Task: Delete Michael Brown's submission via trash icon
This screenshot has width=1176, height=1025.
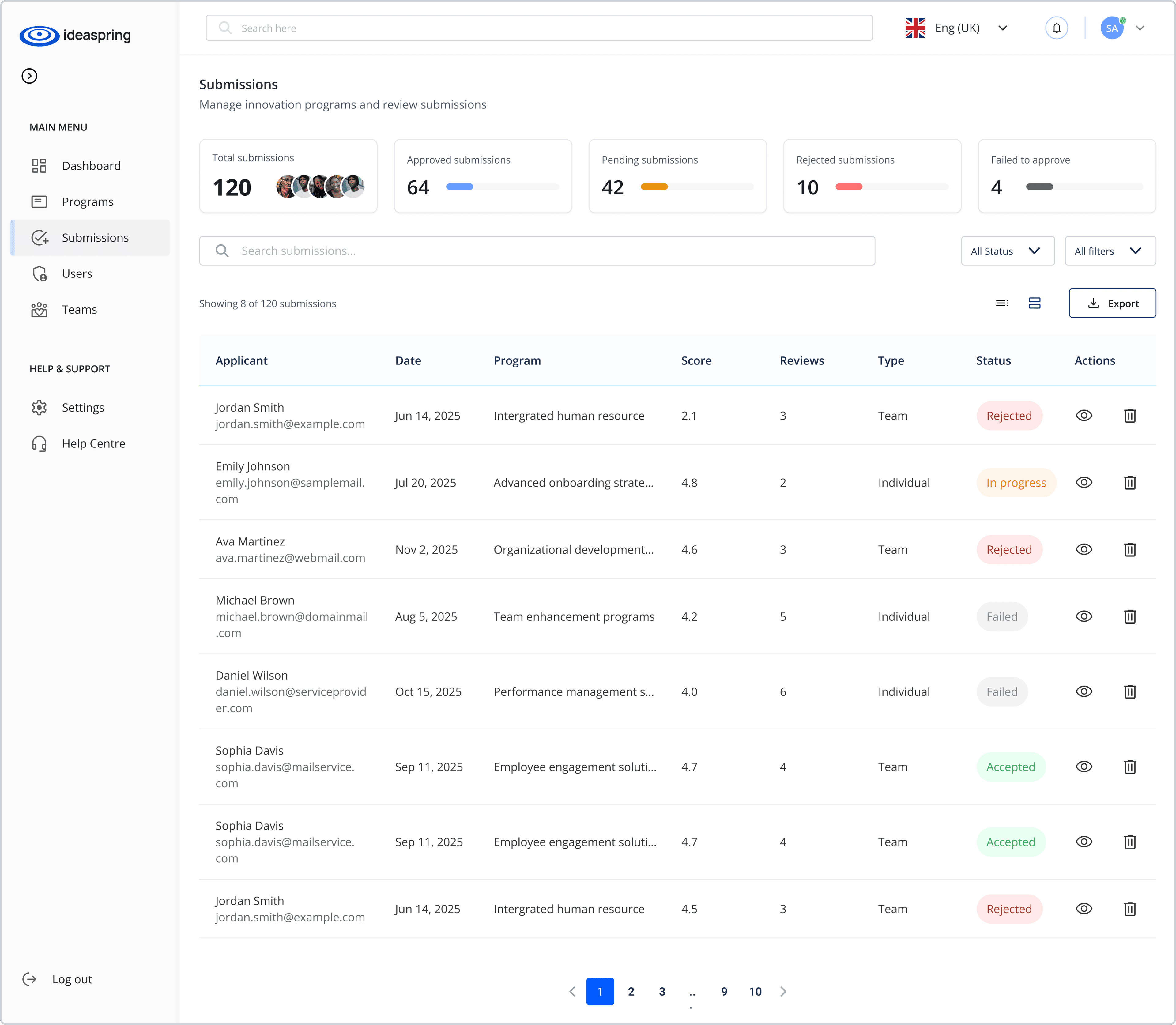Action: pos(1130,616)
